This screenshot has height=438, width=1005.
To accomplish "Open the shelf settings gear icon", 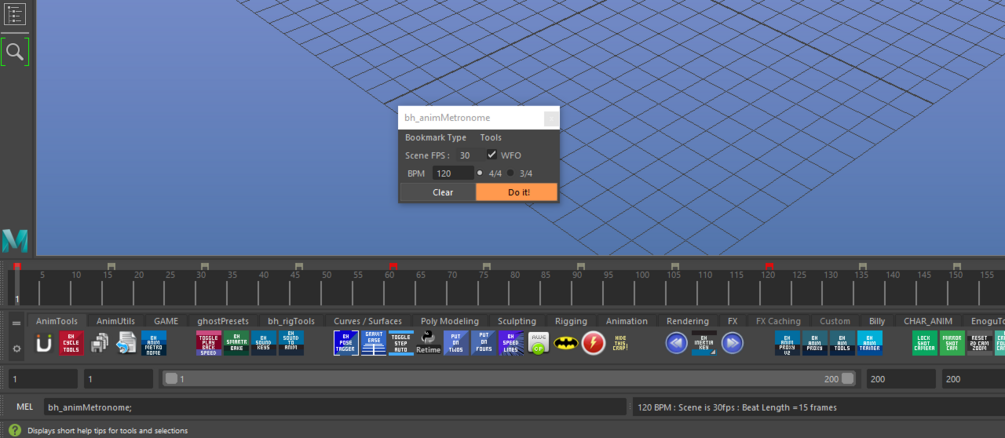I will (x=17, y=348).
